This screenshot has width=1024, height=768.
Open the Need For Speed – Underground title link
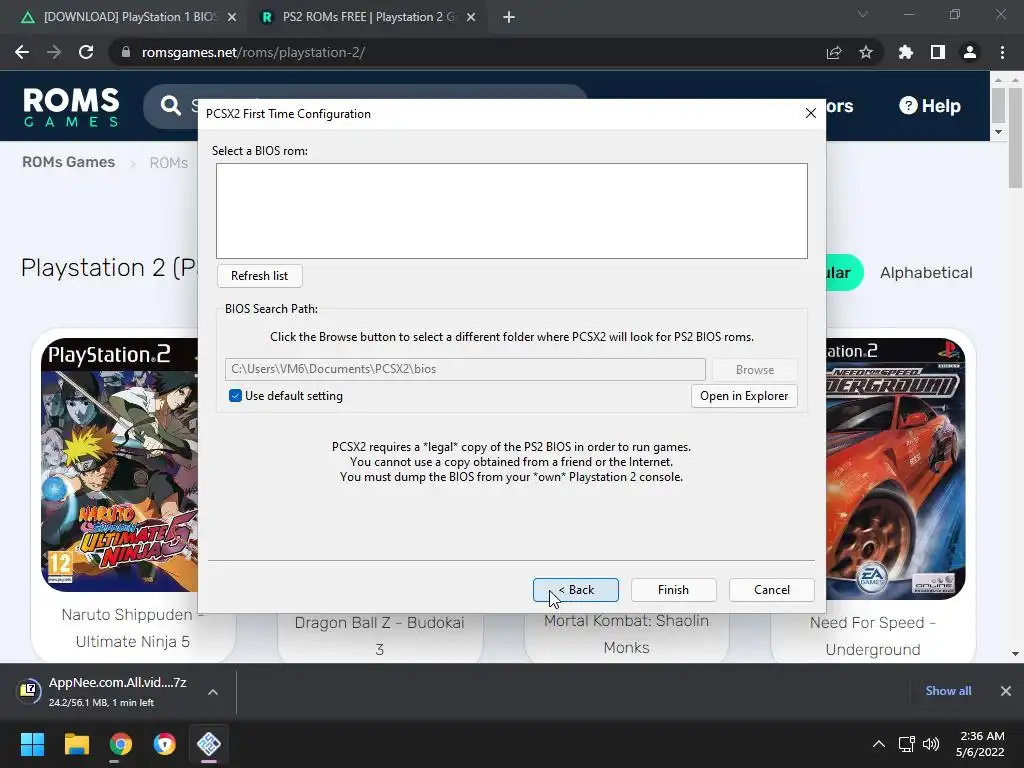pos(872,636)
